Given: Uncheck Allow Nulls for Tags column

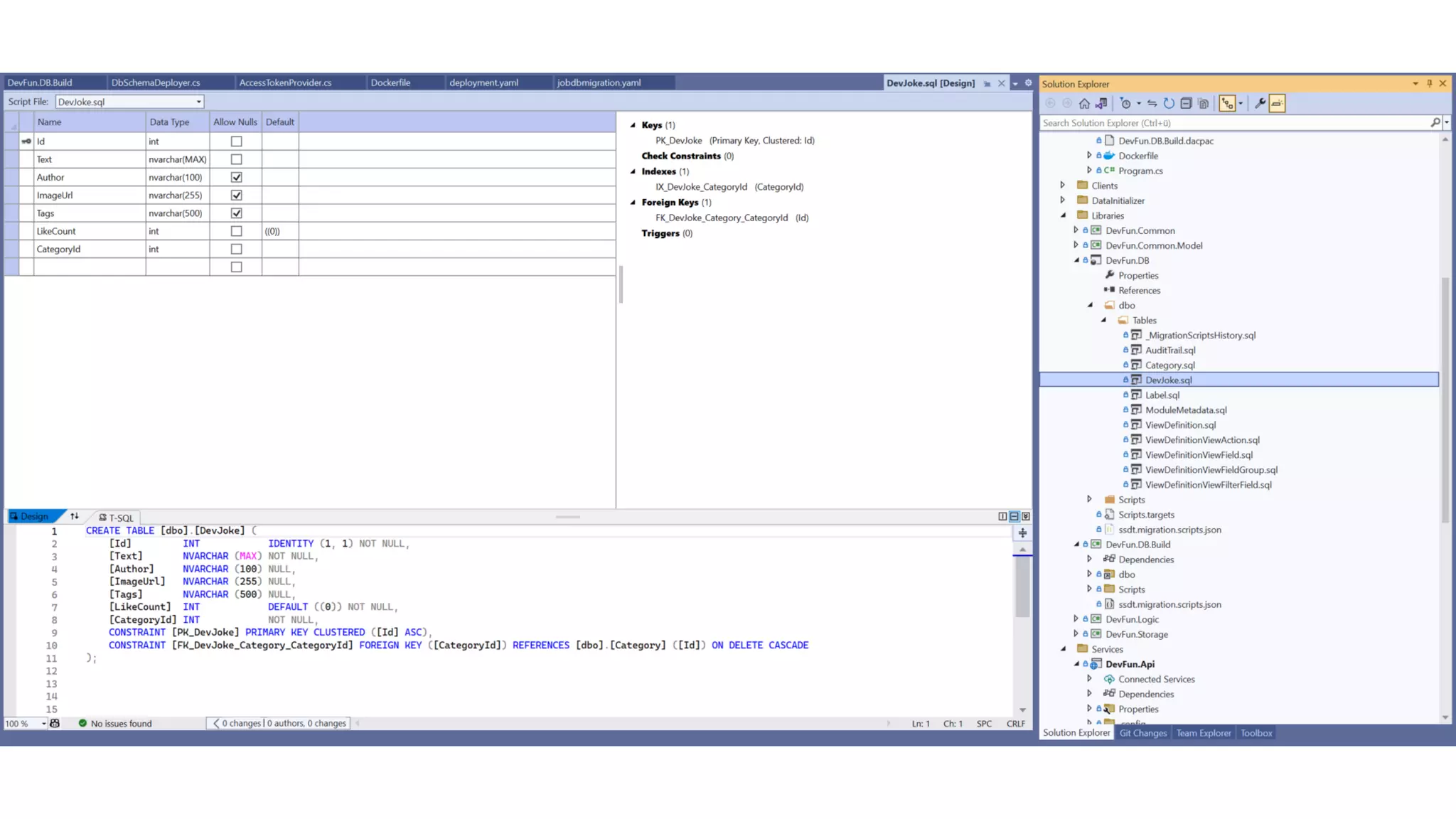Looking at the screenshot, I should click(x=237, y=213).
